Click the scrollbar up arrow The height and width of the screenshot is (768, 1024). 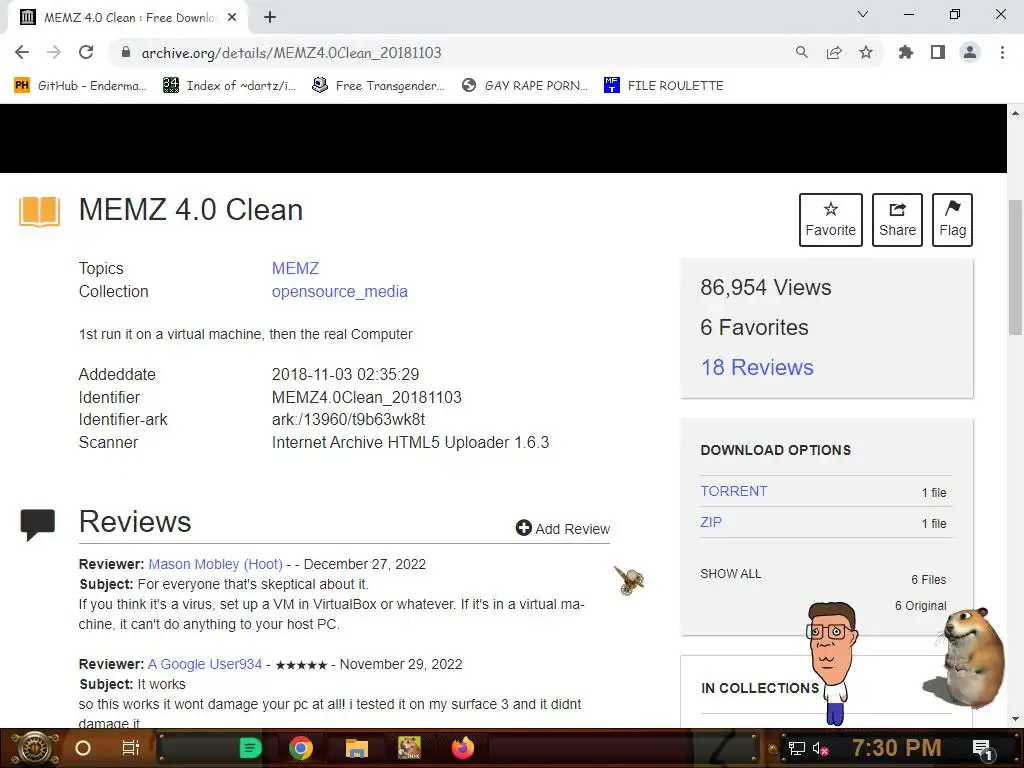click(1015, 114)
